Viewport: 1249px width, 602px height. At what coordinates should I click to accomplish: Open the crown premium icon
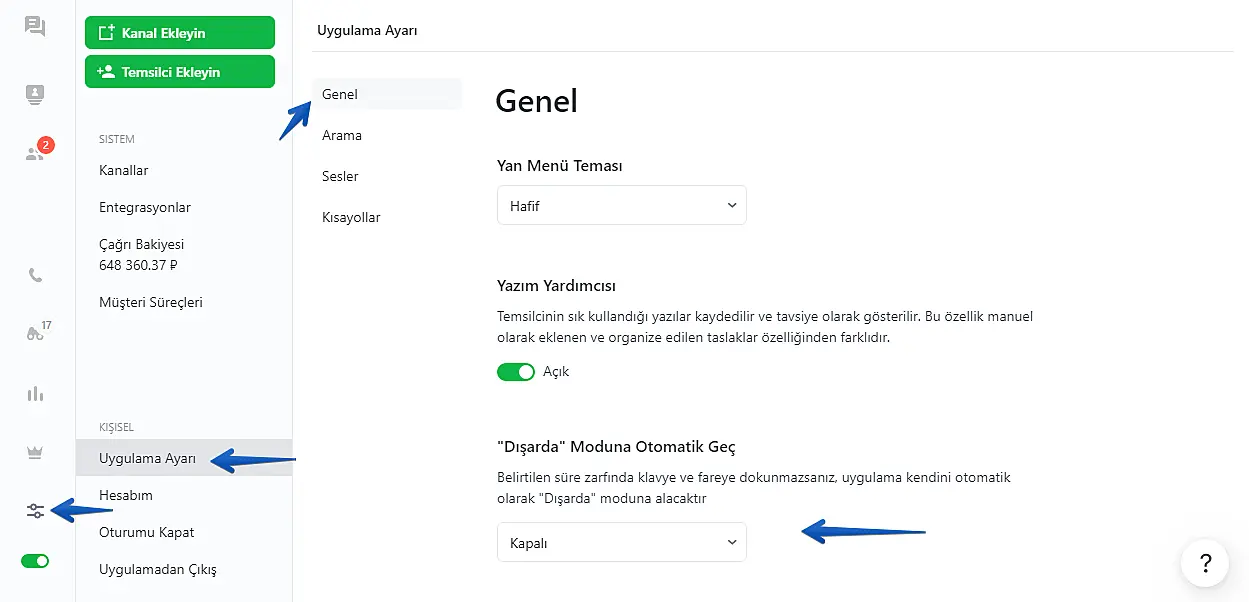(x=35, y=452)
